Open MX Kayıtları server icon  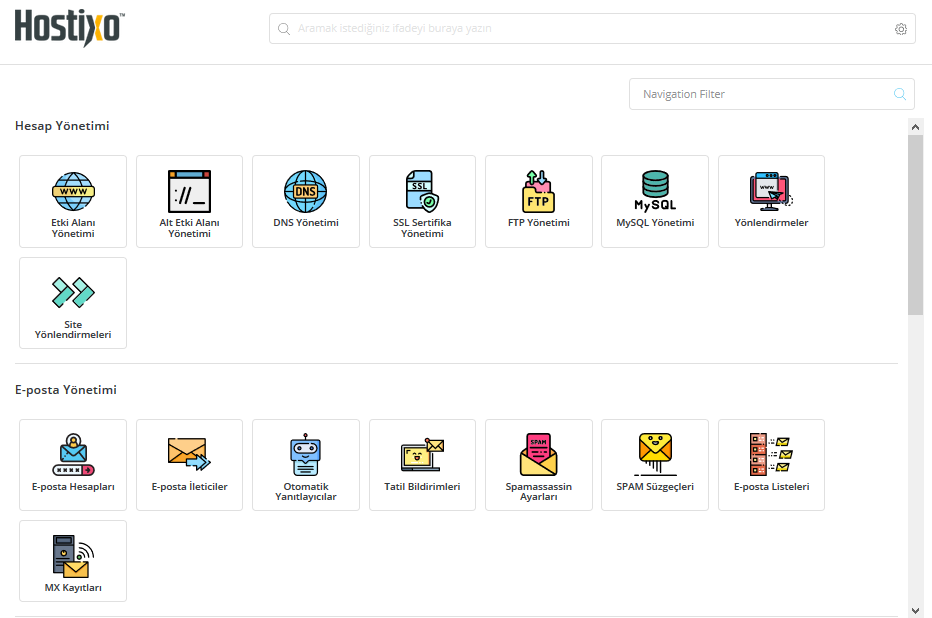pyautogui.click(x=73, y=556)
